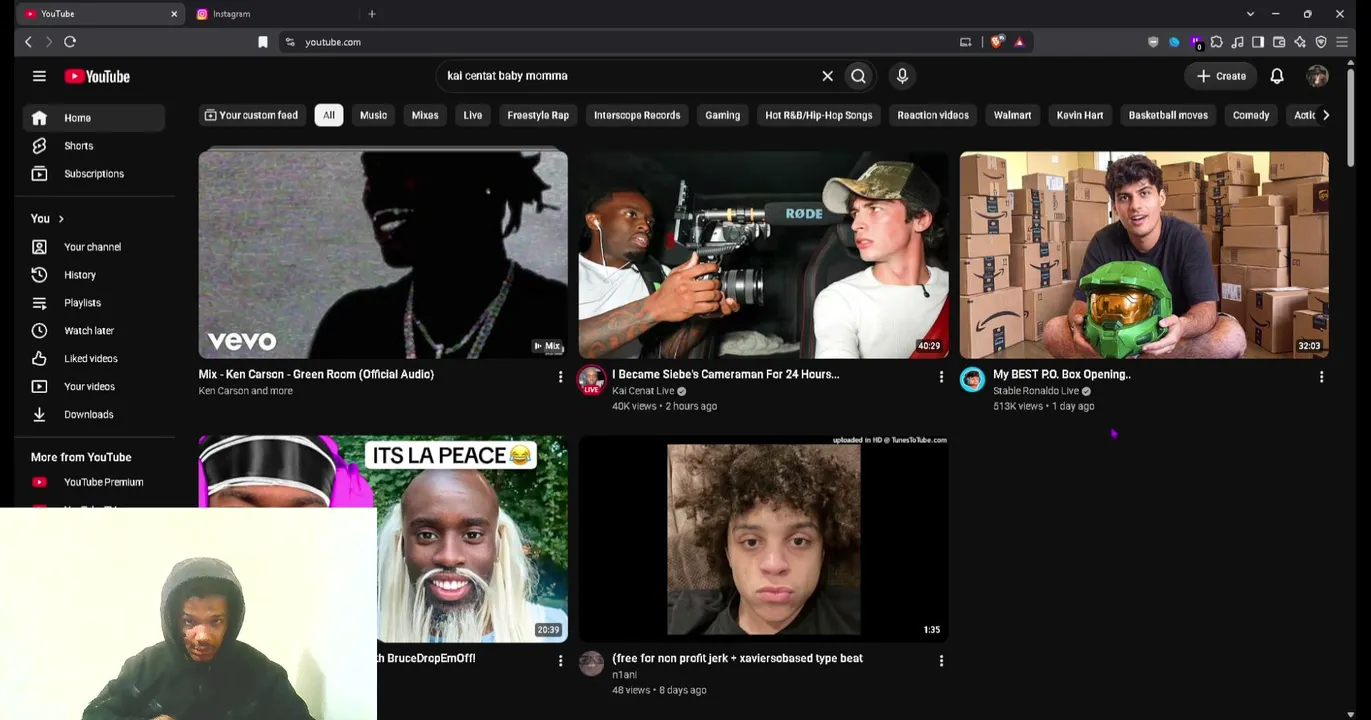Filter the feed by Freestyle Rap
The width and height of the screenshot is (1371, 720).
point(538,115)
